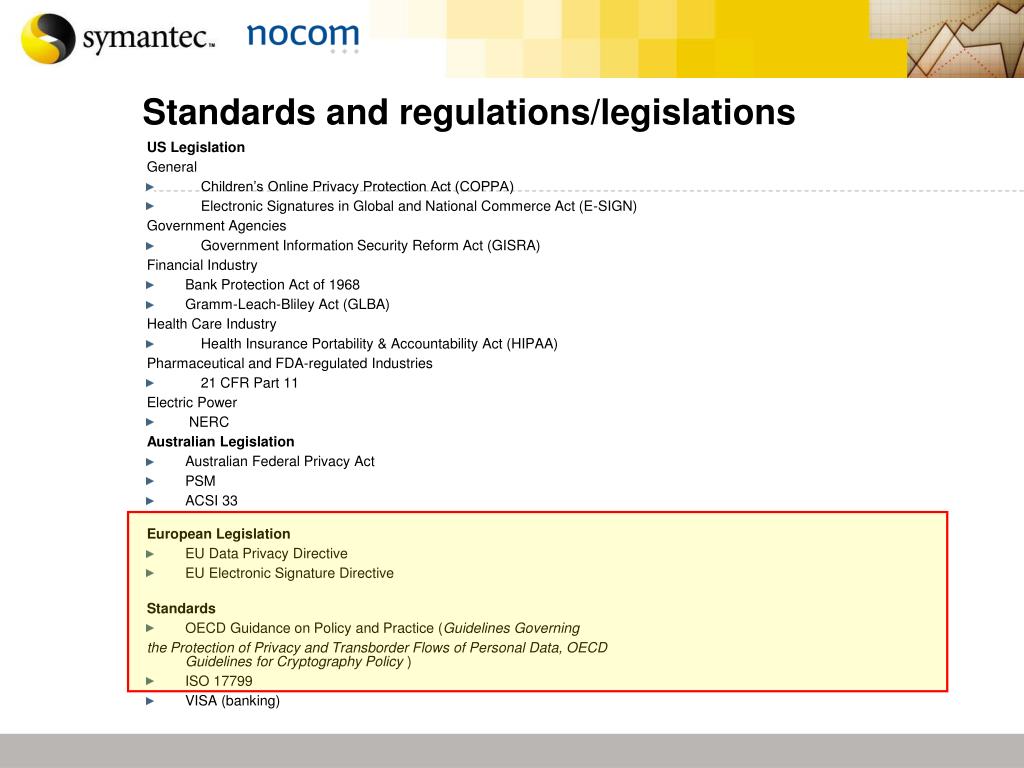The image size is (1024, 768).
Task: Select the 'ISO 17799' item
Action: point(219,681)
